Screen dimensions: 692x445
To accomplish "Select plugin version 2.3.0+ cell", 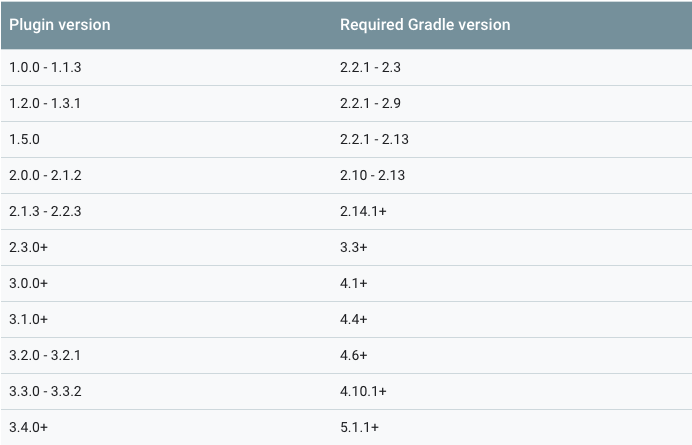I will click(x=28, y=247).
